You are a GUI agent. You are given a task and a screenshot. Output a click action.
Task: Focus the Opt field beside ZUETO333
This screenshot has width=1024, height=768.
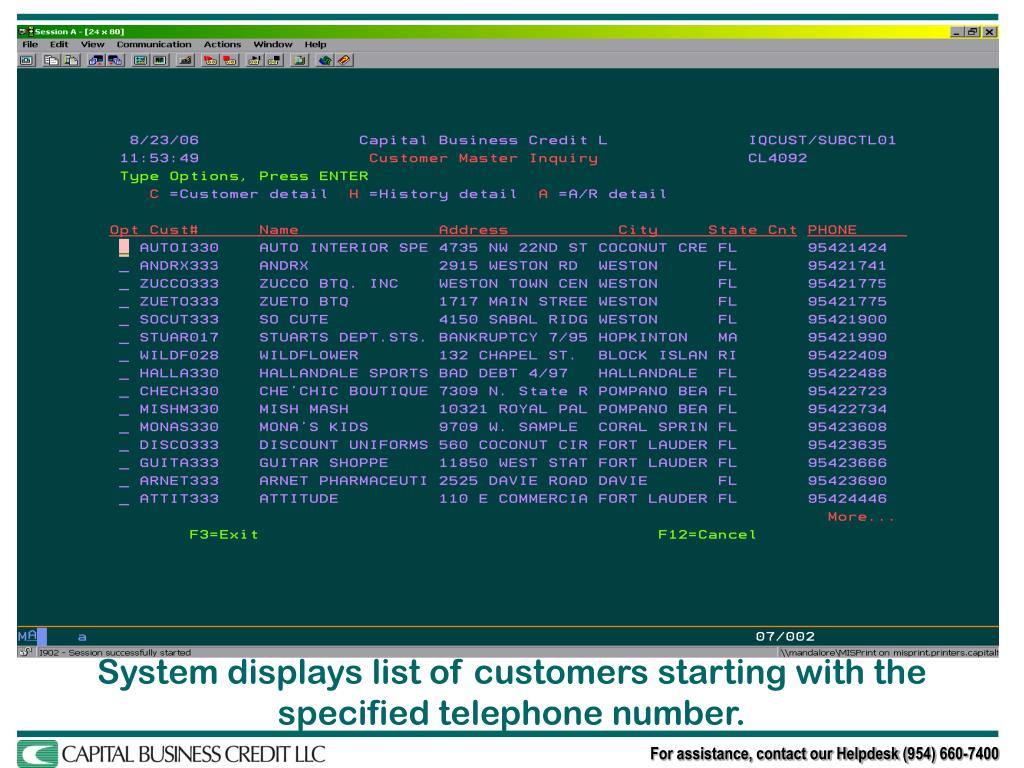pyautogui.click(x=124, y=302)
